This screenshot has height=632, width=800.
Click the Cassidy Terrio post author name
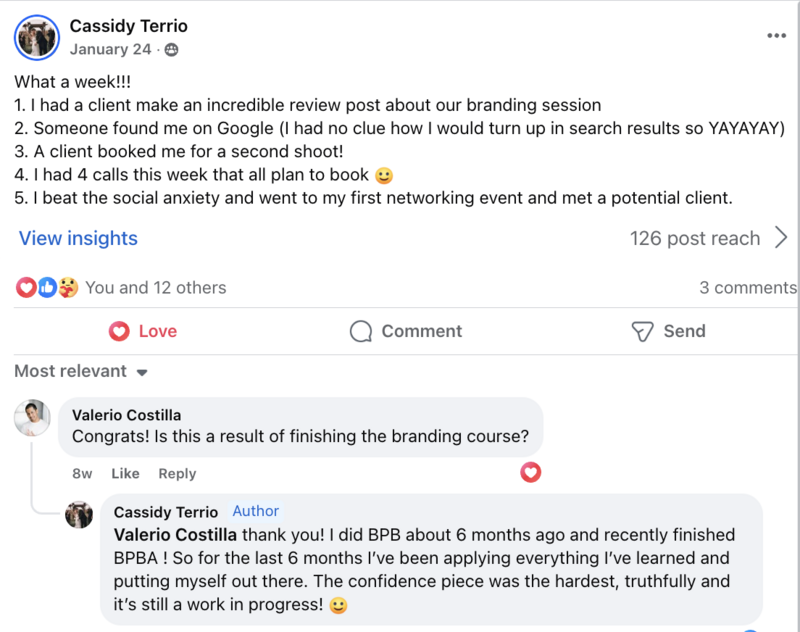pos(128,26)
